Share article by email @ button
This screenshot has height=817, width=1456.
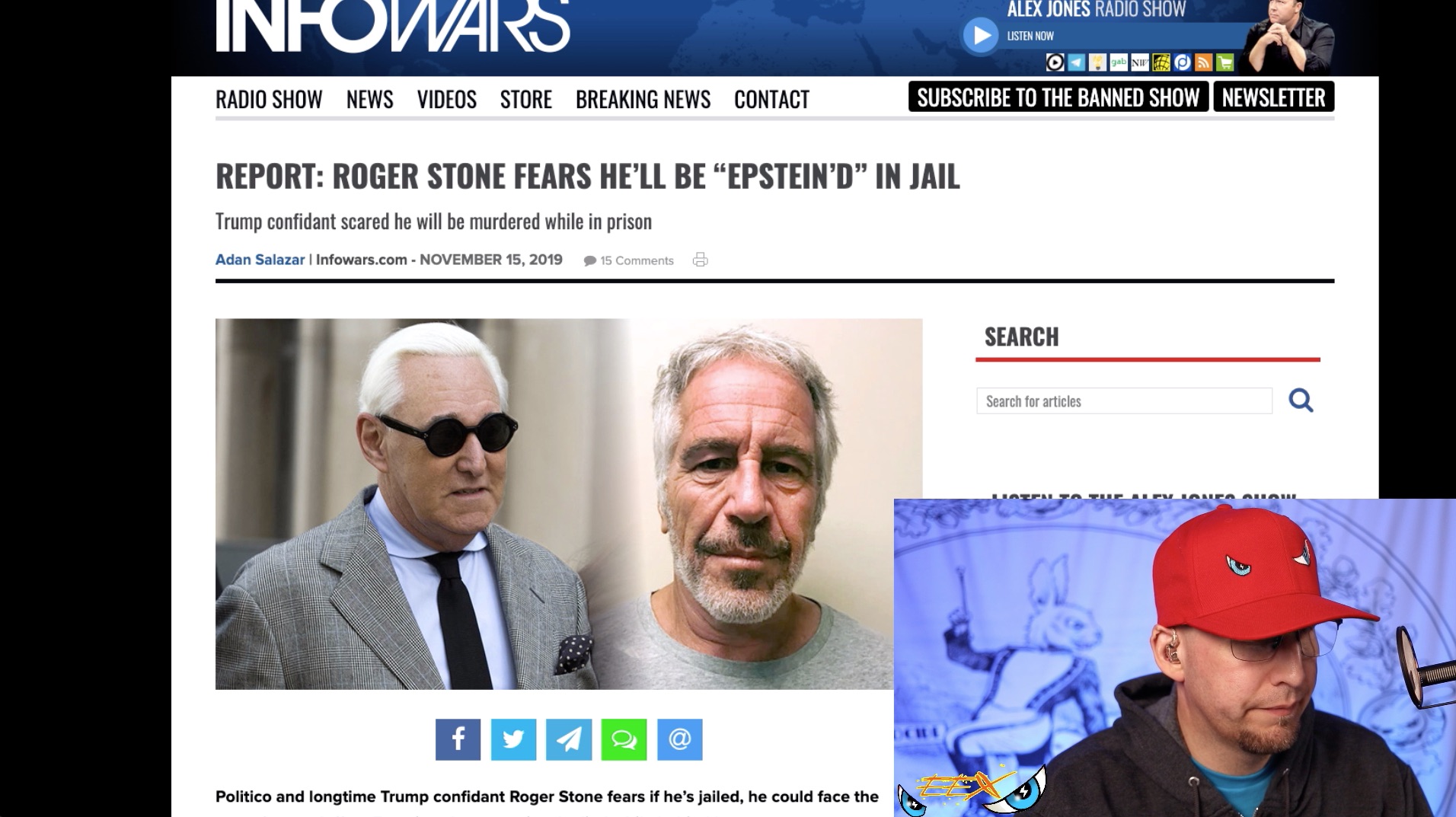pos(680,739)
